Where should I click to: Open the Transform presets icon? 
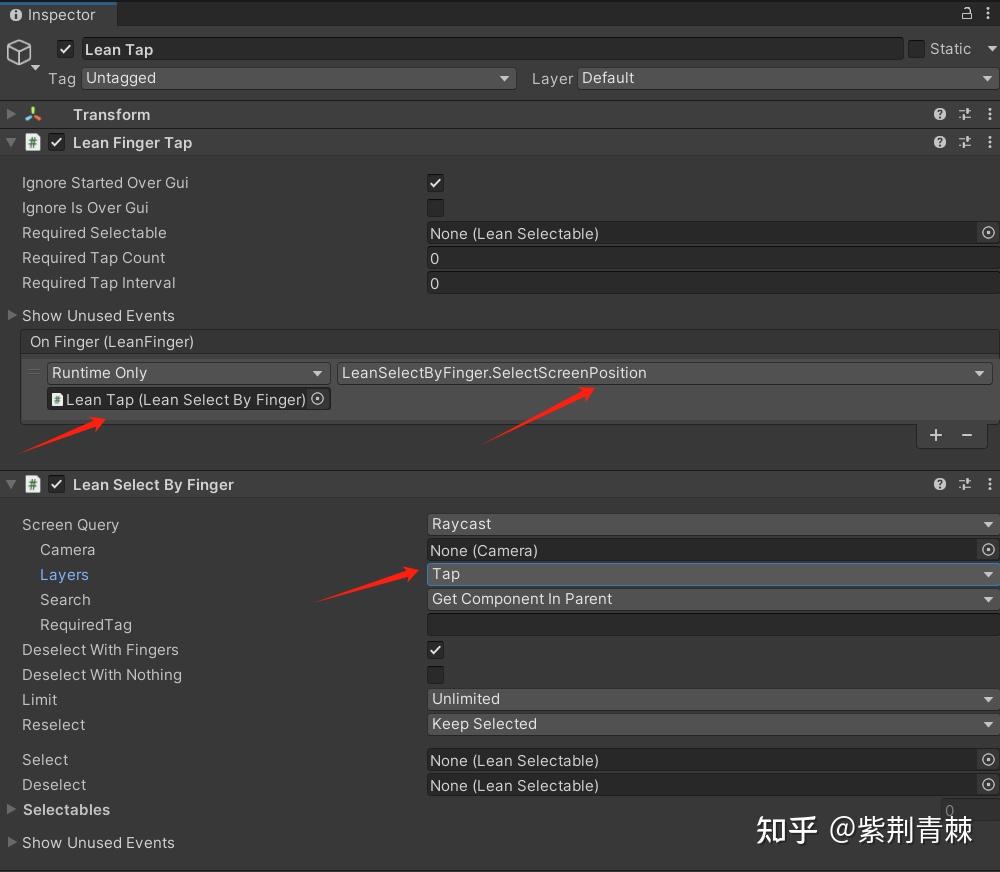(965, 114)
